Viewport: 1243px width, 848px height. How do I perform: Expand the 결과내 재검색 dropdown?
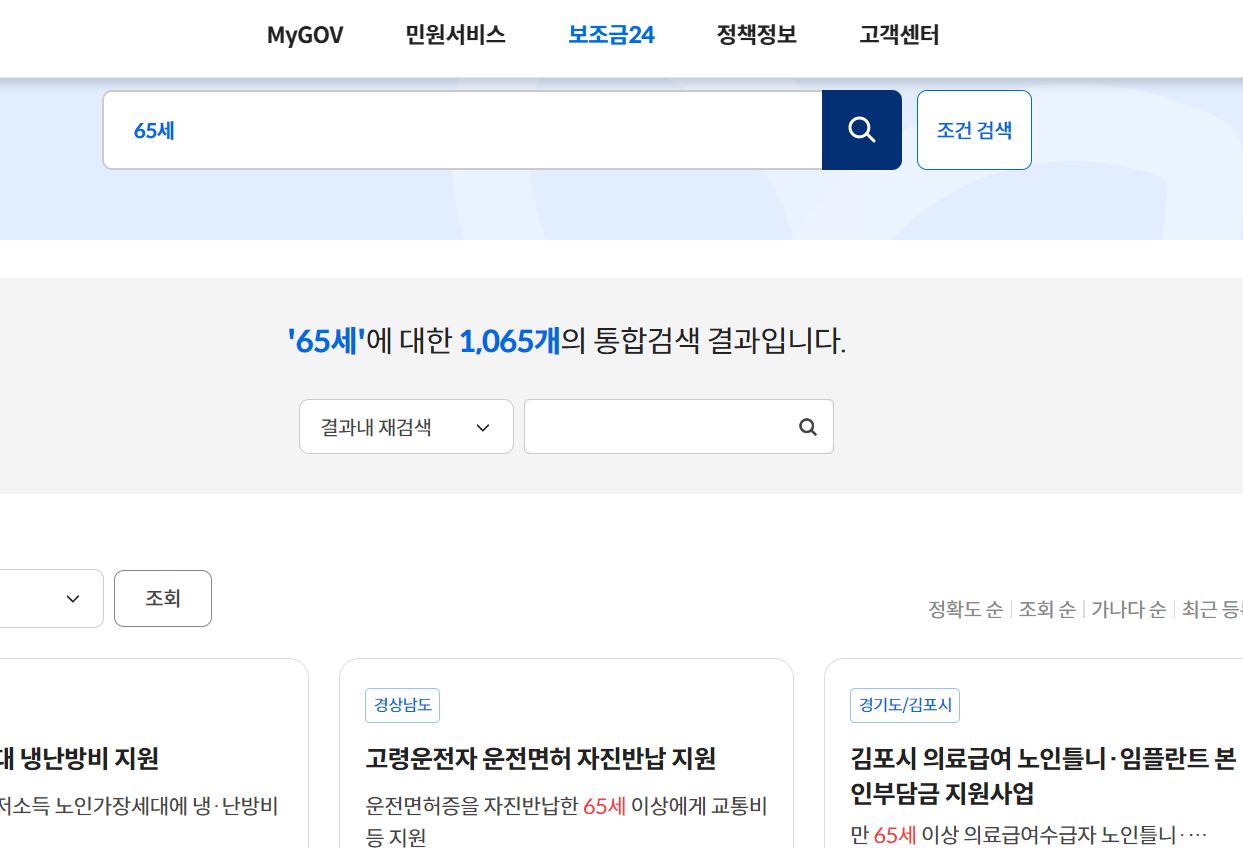coord(406,427)
